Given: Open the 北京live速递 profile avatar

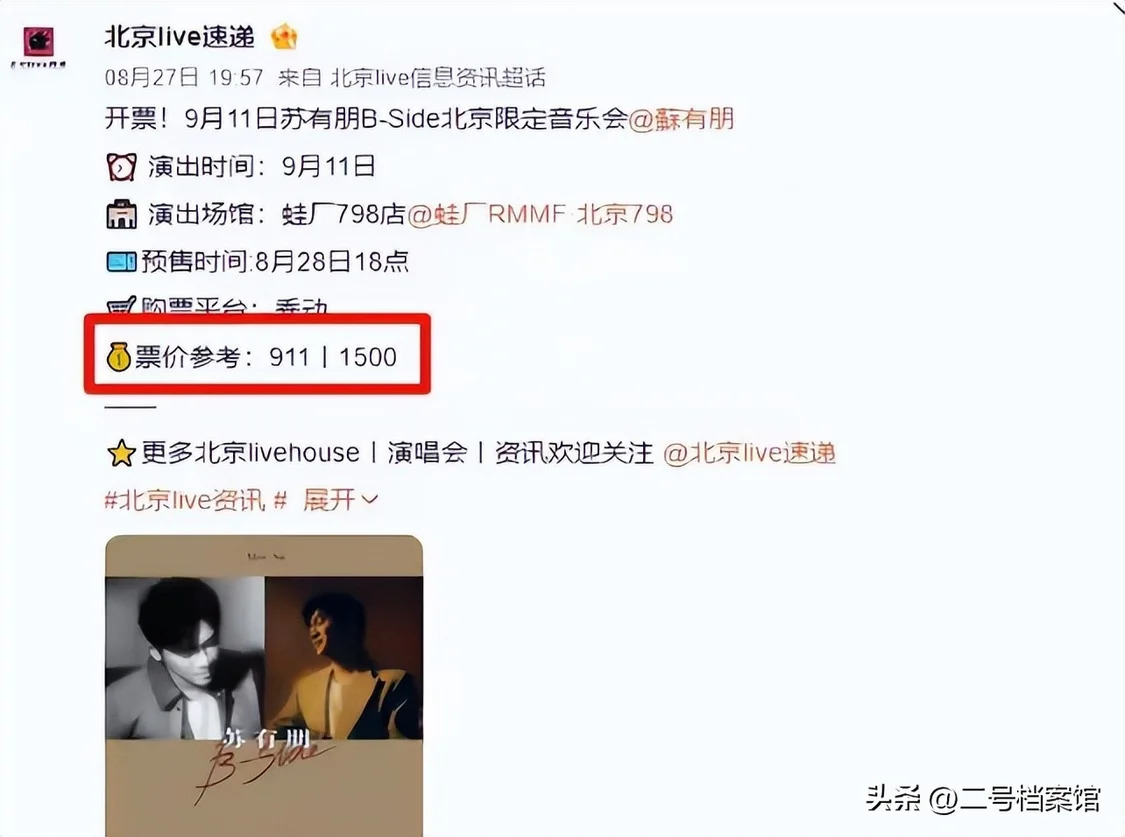Looking at the screenshot, I should (x=39, y=42).
